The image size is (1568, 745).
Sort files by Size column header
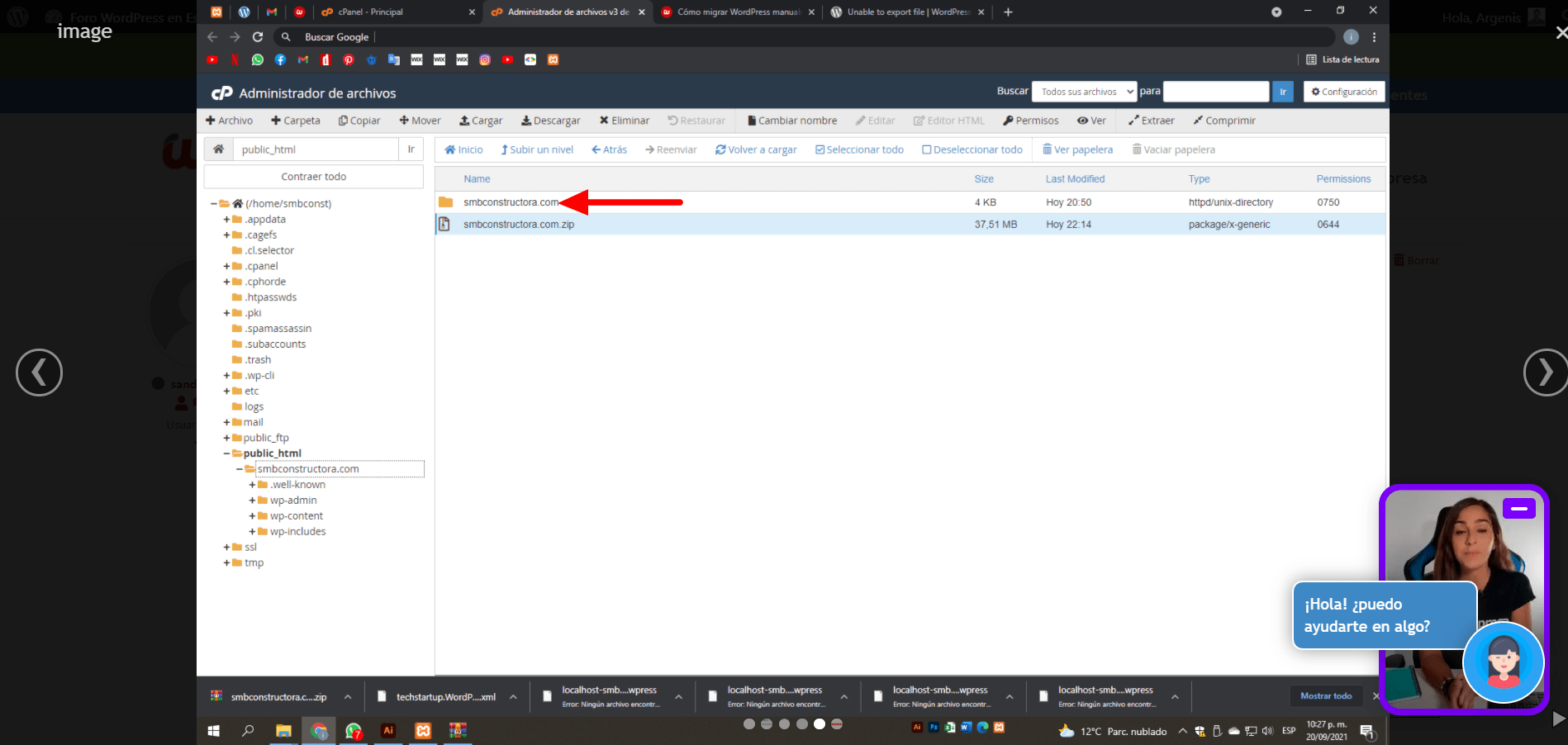(x=984, y=179)
